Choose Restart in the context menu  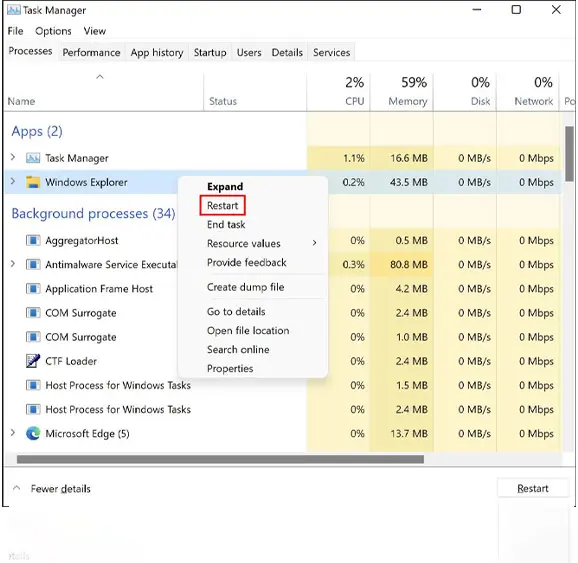point(223,205)
